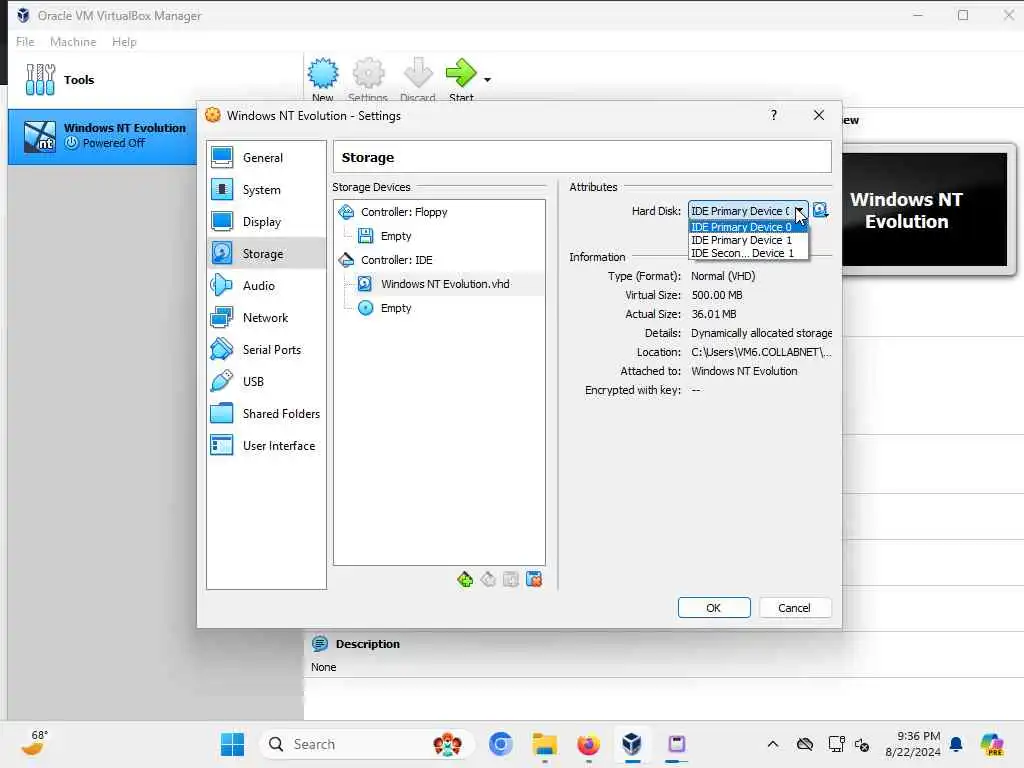Click the Description section header
This screenshot has width=1024, height=768.
[368, 644]
